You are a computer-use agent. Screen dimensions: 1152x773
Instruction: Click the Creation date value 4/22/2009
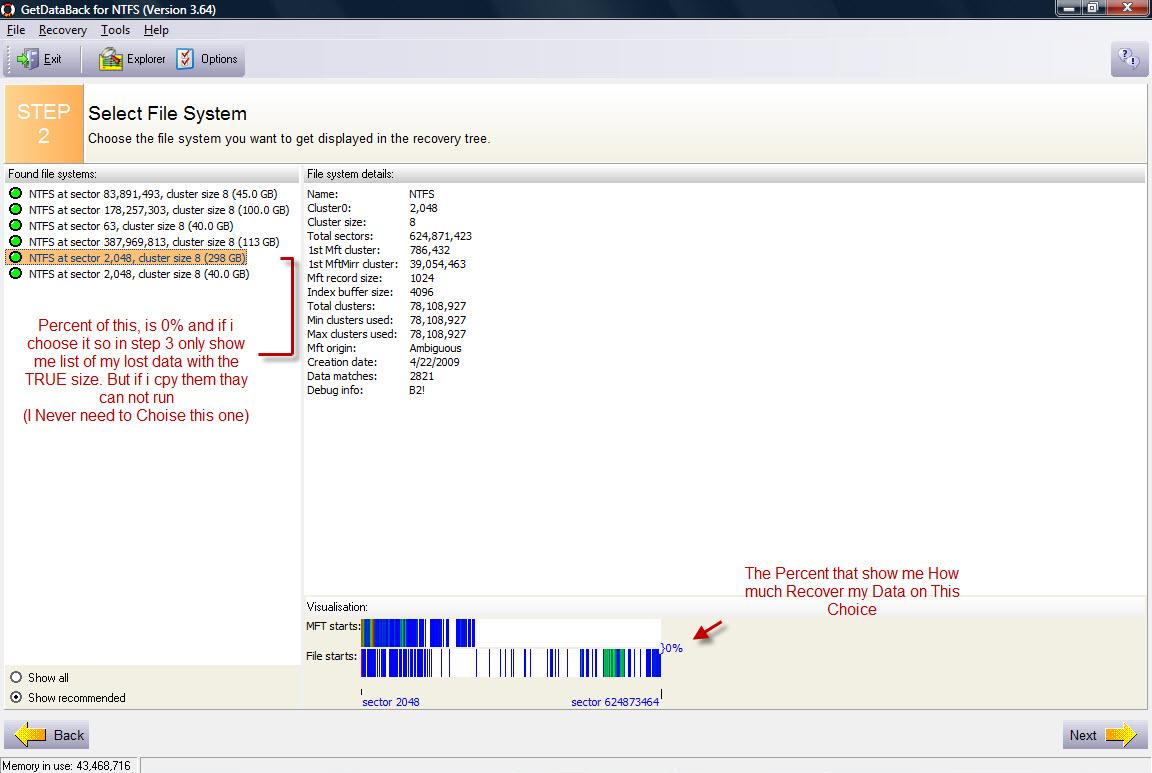pos(434,362)
